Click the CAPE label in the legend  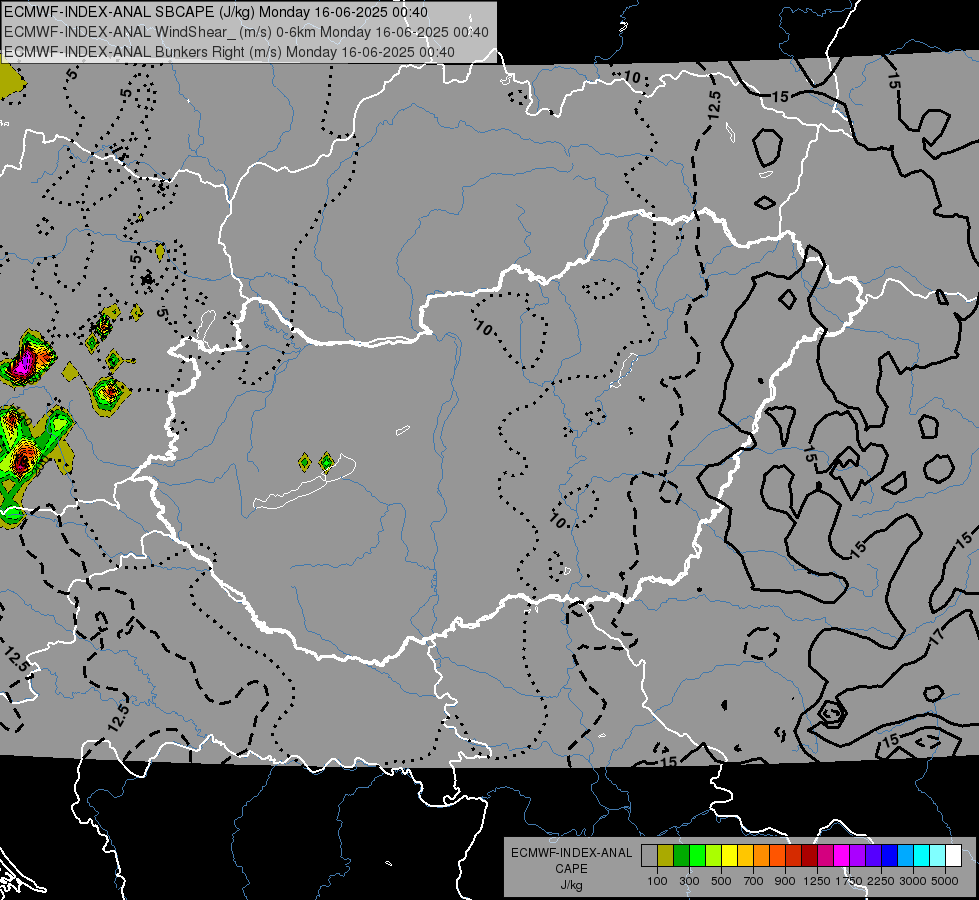571,868
